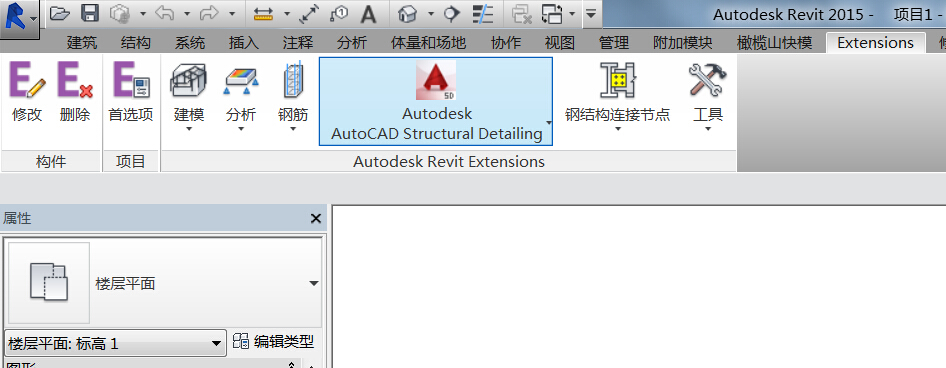Expand the 楼层平面 type selector arrow
The height and width of the screenshot is (368, 946).
314,284
